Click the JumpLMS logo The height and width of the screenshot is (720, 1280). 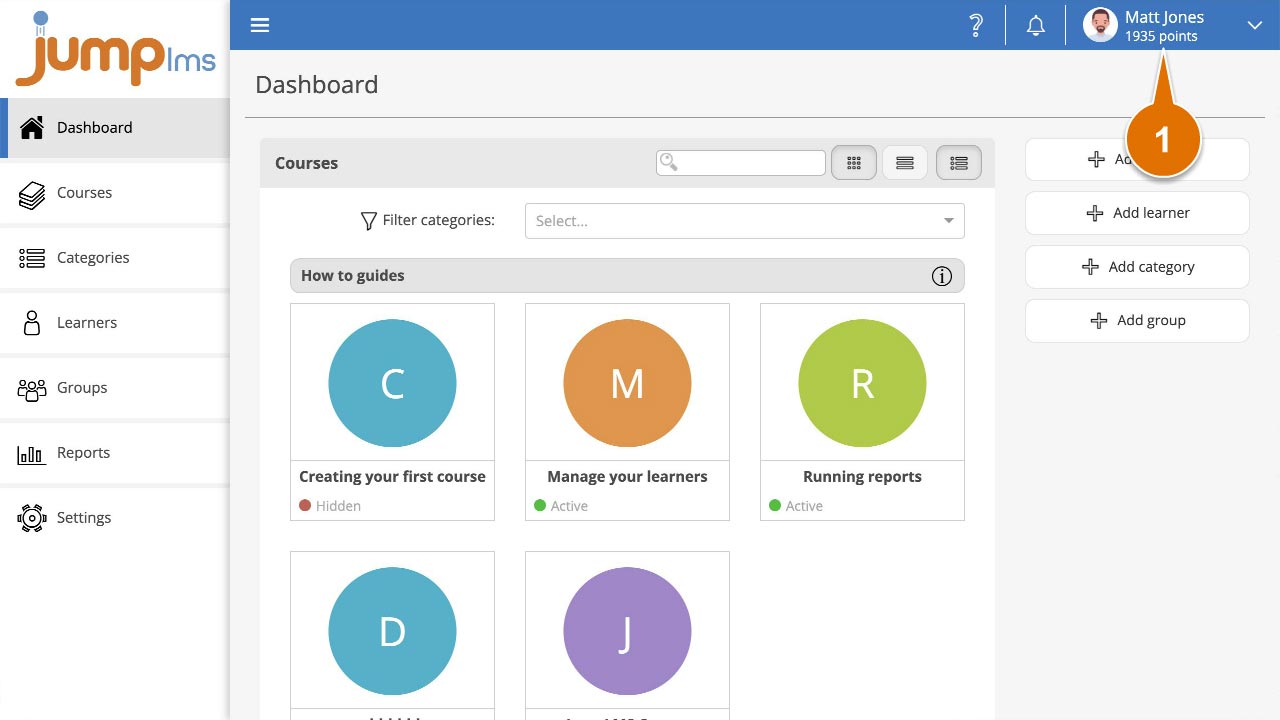click(116, 48)
